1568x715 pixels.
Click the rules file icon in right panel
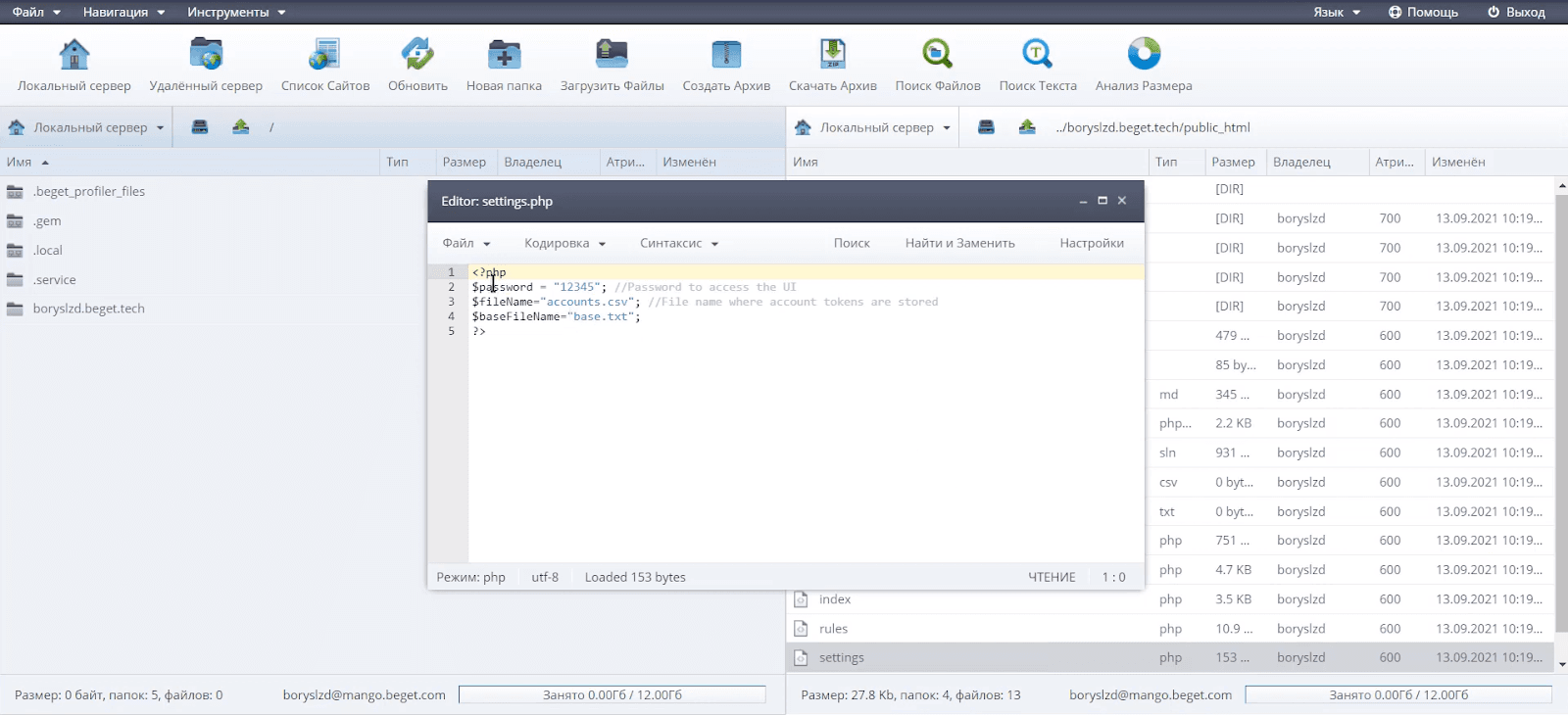click(x=801, y=629)
